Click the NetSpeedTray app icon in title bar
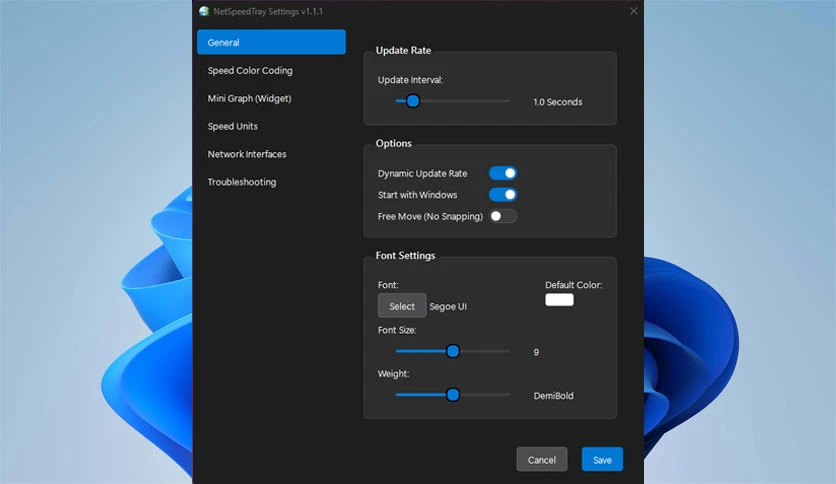 pyautogui.click(x=204, y=11)
